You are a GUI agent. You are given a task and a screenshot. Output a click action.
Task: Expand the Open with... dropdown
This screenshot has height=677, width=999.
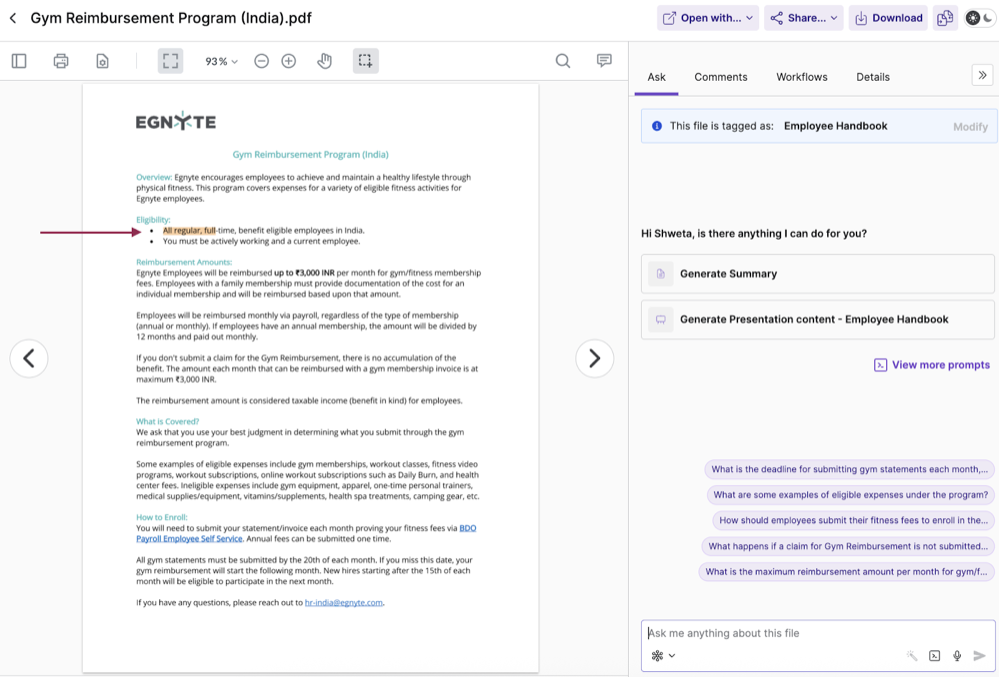pos(707,17)
